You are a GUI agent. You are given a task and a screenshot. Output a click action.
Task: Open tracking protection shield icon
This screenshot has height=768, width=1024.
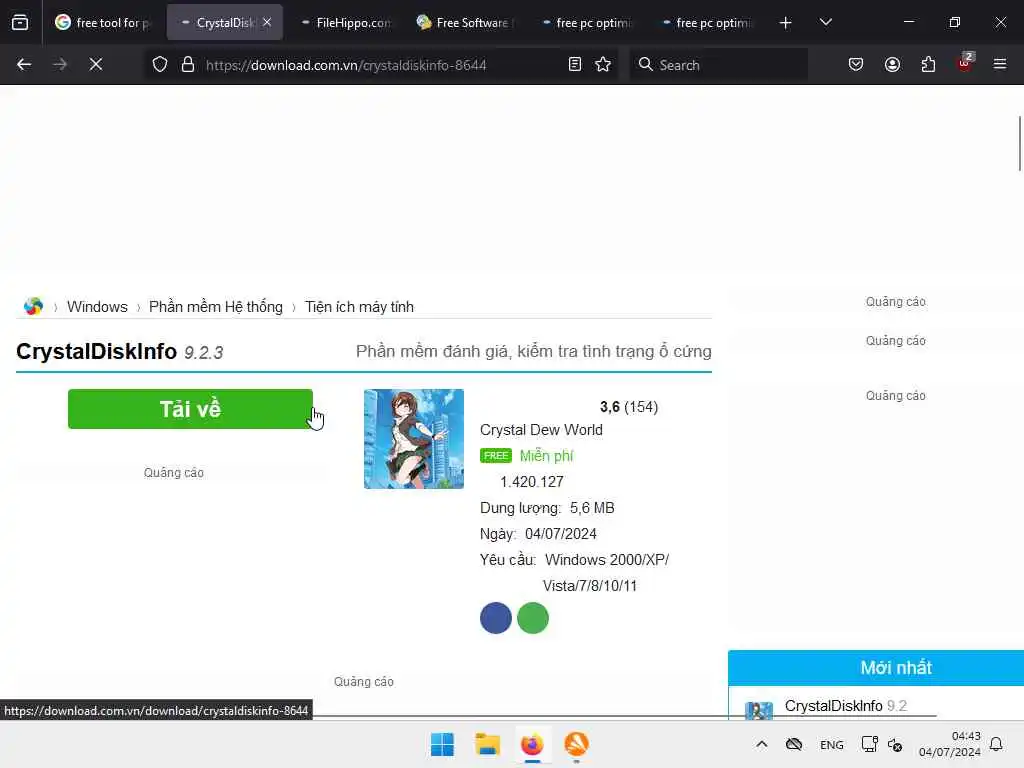(x=160, y=65)
